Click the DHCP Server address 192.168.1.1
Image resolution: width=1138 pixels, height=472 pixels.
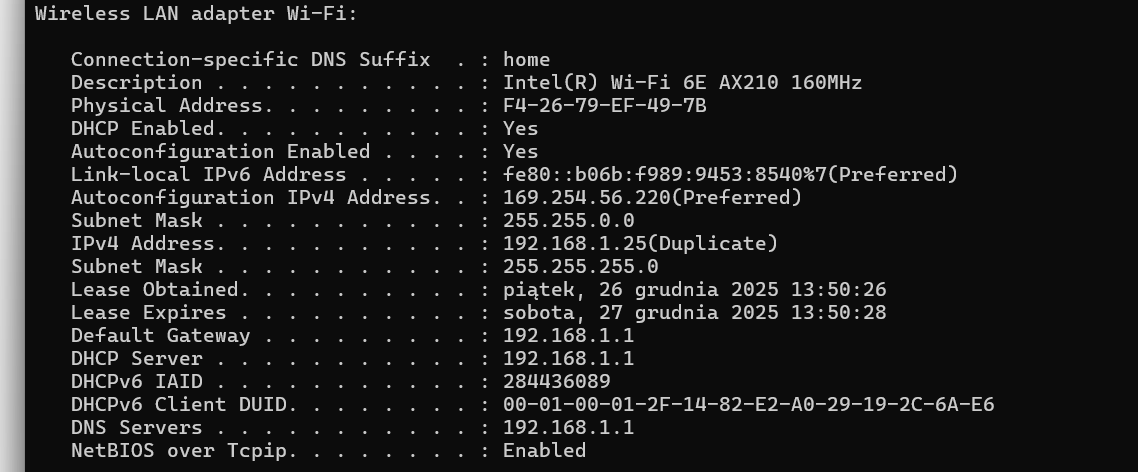(x=568, y=359)
